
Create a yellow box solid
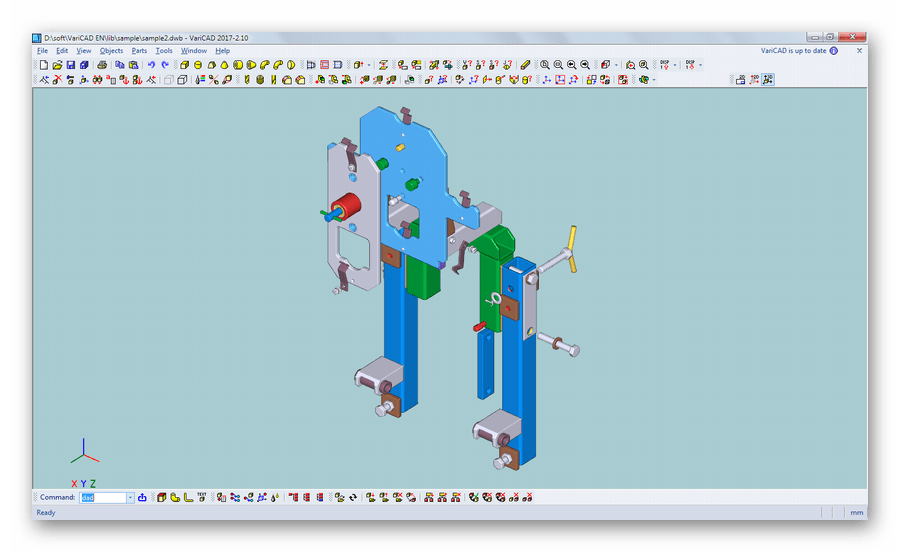[x=185, y=65]
